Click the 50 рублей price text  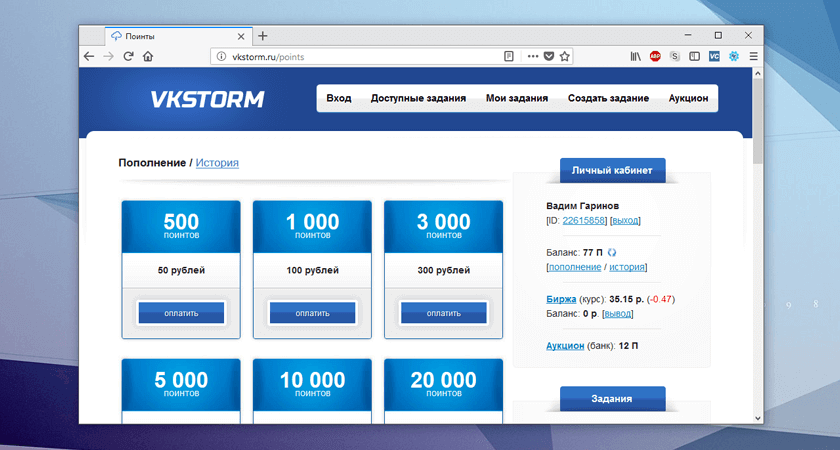pyautogui.click(x=181, y=271)
